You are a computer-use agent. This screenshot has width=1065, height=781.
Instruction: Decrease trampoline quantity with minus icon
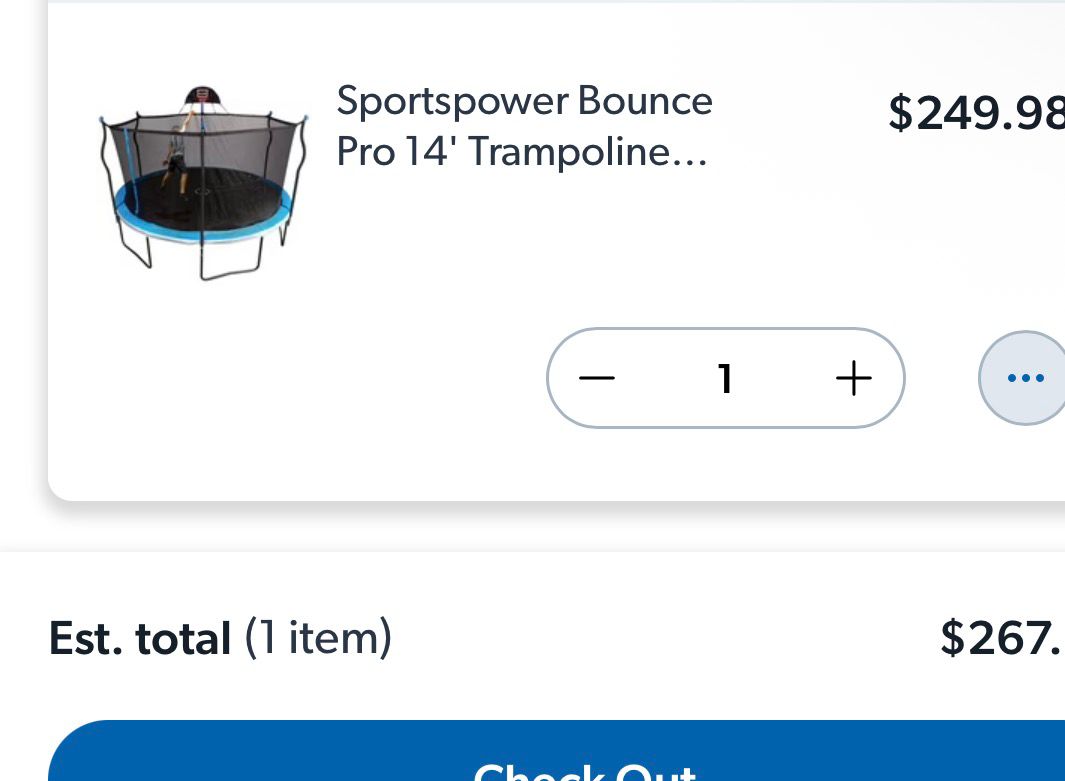pyautogui.click(x=597, y=379)
